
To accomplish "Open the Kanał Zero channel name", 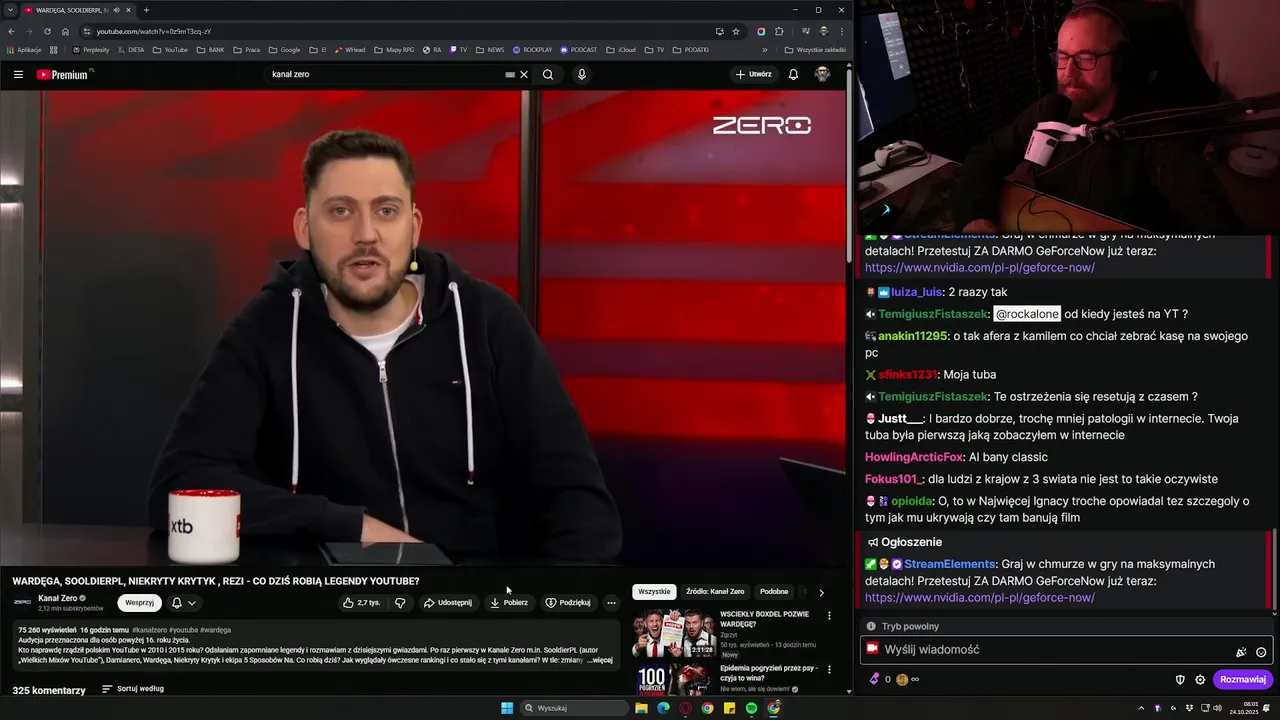I will pyautogui.click(x=58, y=598).
